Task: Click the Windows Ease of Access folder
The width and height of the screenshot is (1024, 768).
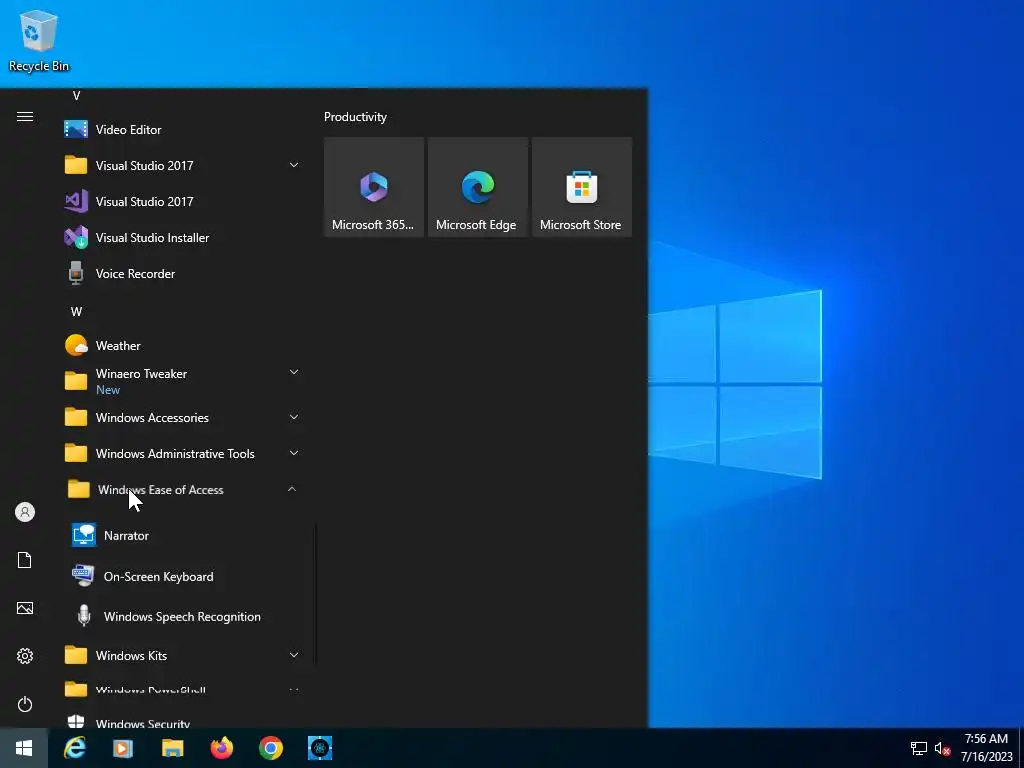Action: 184,489
